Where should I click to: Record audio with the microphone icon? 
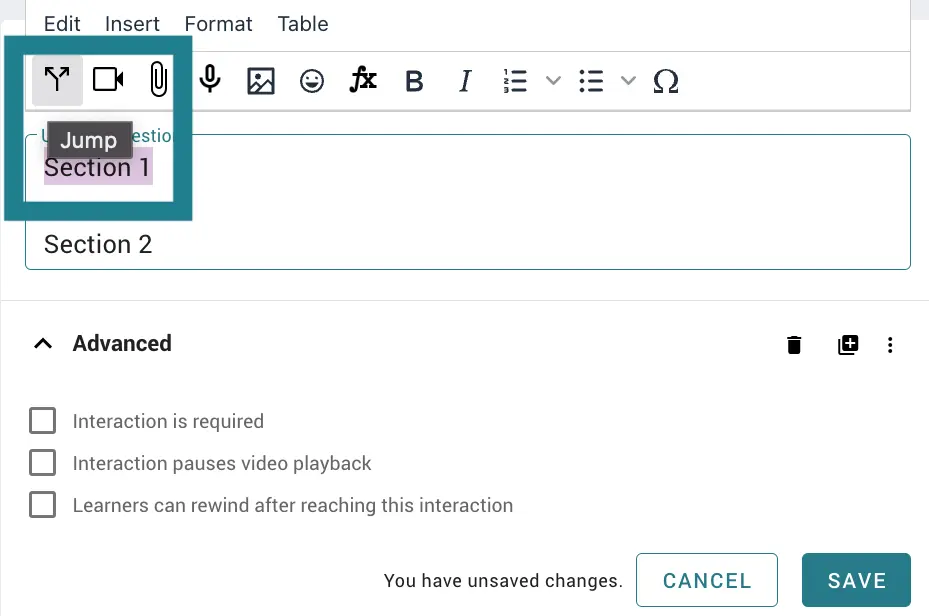coord(210,80)
